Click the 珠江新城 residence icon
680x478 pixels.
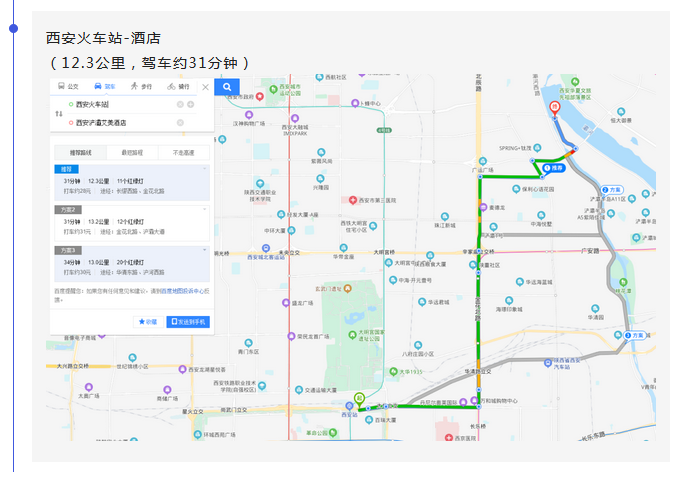(x=445, y=216)
